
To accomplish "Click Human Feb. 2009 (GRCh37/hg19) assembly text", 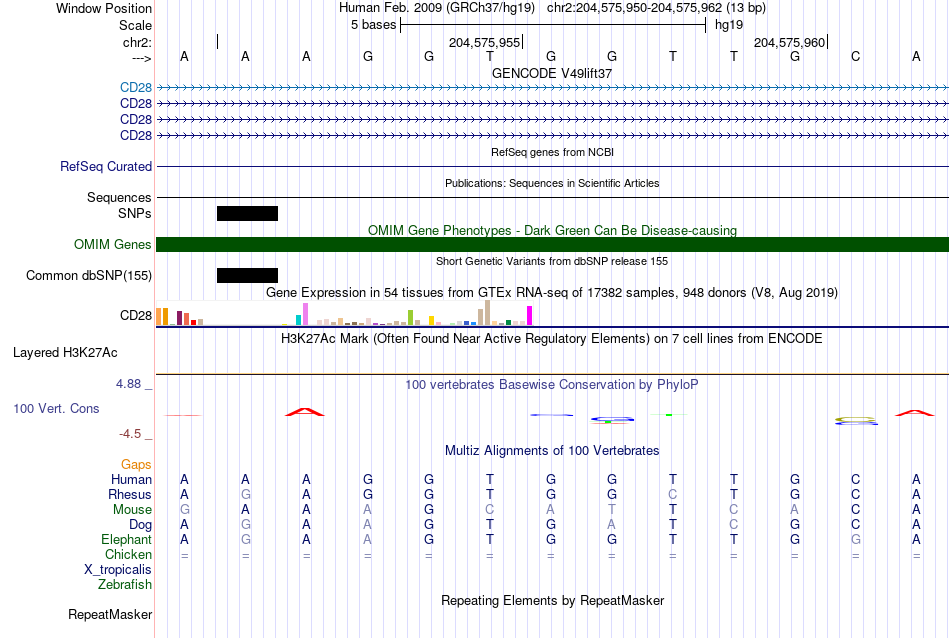I will pos(437,8).
